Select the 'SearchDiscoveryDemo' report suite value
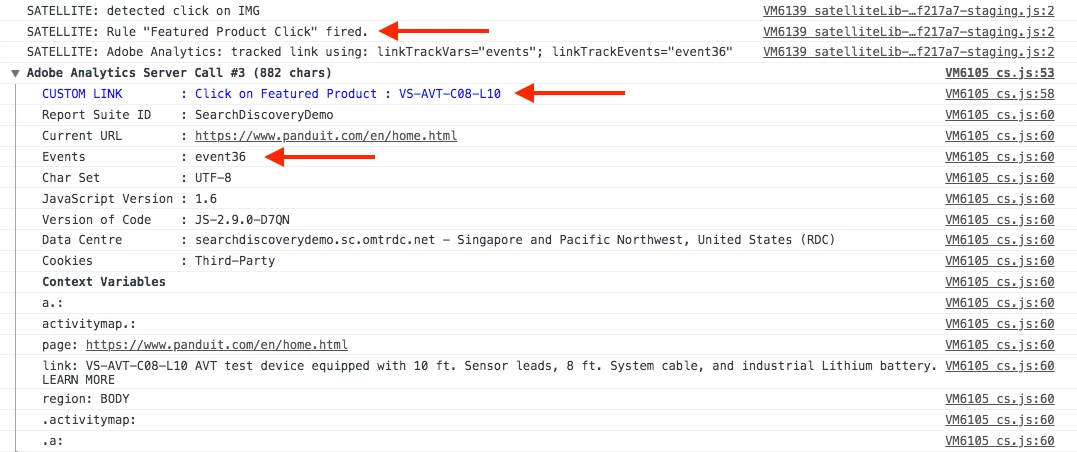 264,115
